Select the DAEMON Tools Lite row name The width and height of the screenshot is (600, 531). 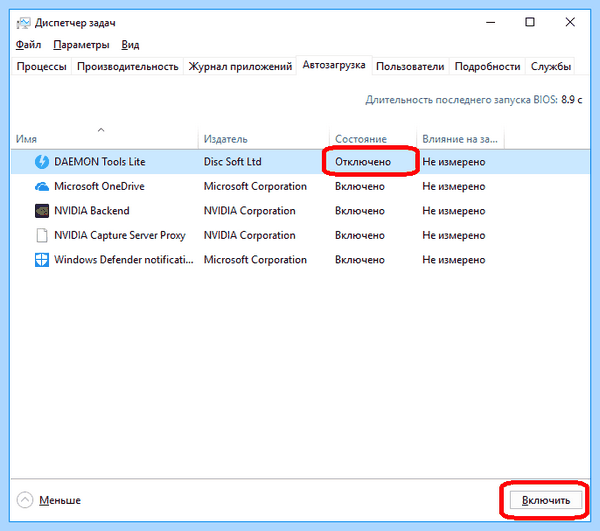99,162
